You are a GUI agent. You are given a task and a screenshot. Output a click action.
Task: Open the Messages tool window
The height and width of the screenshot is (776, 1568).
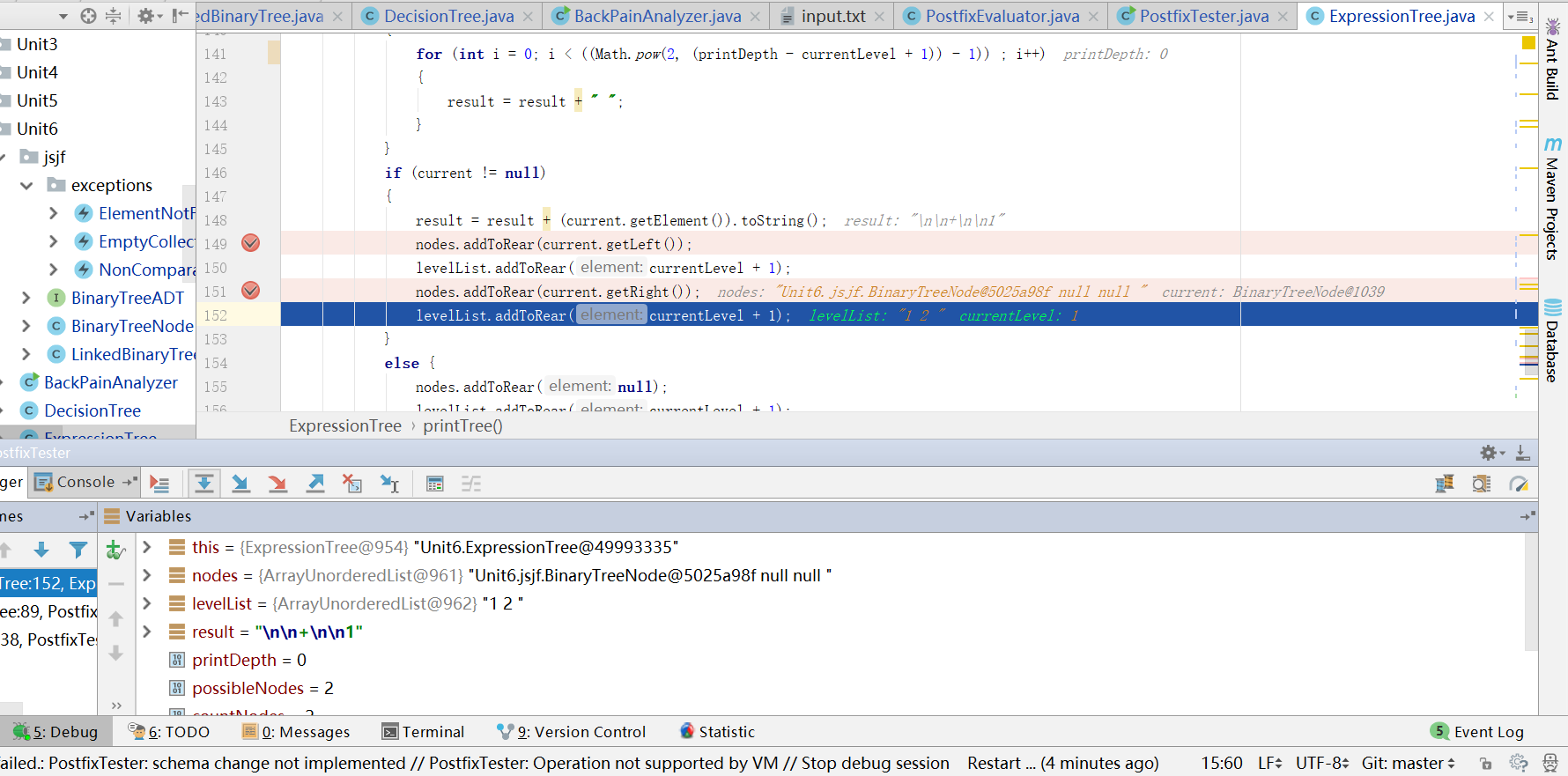tap(296, 732)
